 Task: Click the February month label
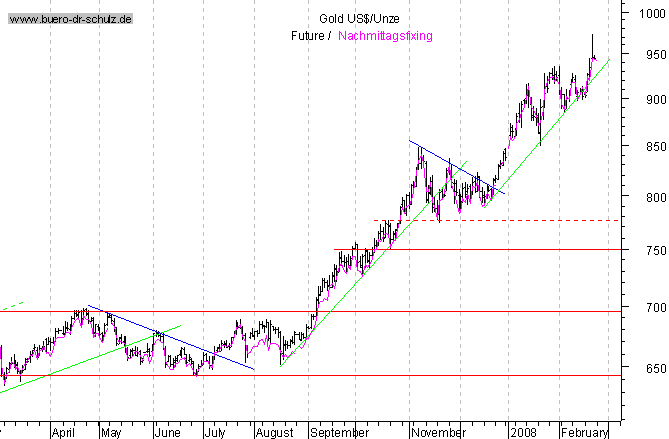585,433
